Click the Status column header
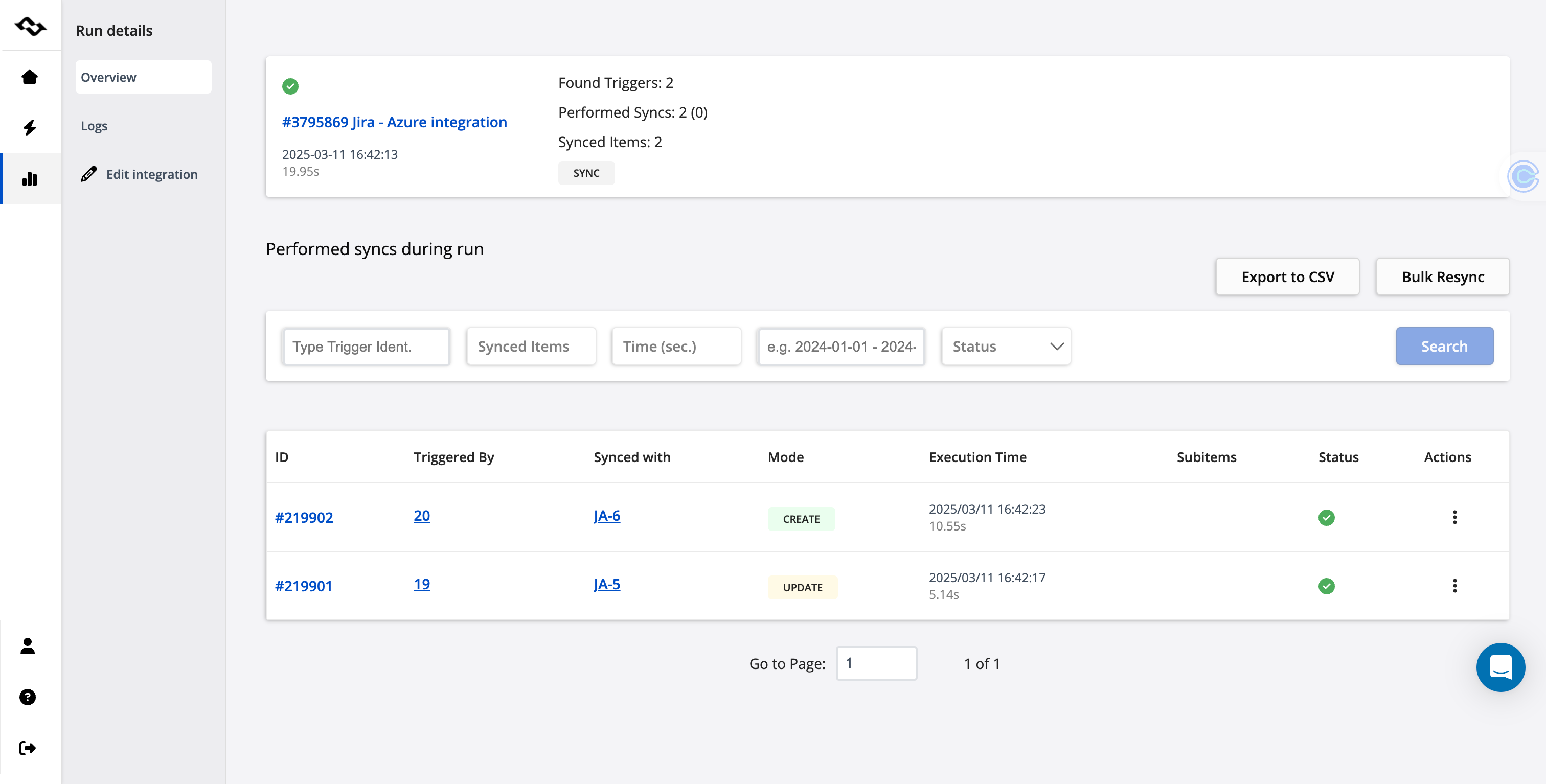 tap(1338, 456)
